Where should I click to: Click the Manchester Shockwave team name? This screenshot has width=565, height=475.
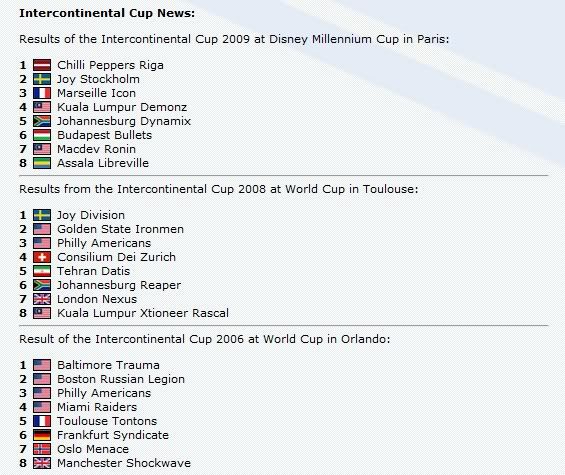pos(124,463)
